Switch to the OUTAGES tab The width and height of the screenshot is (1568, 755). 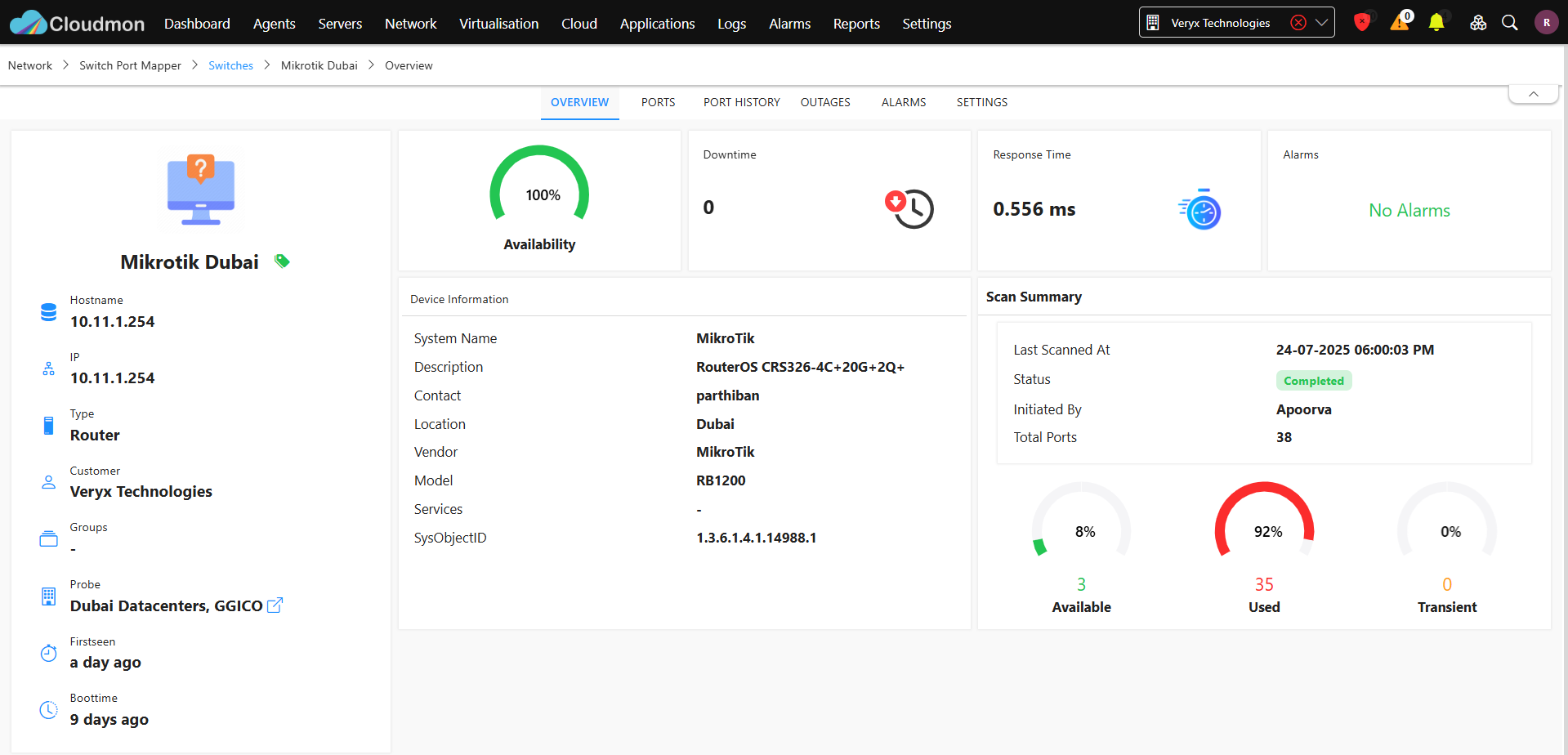click(x=825, y=102)
